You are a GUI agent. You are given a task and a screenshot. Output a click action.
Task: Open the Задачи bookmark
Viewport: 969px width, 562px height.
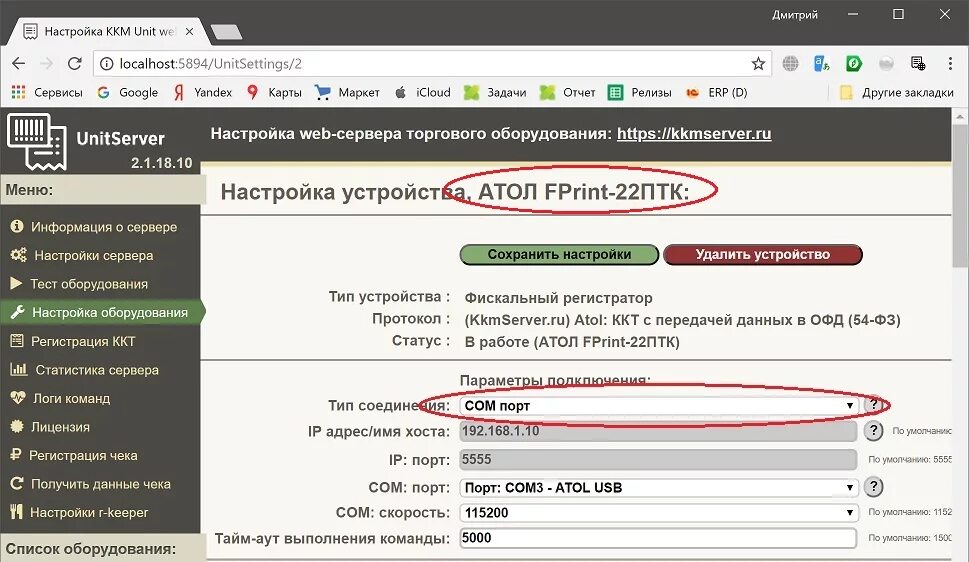tap(495, 93)
